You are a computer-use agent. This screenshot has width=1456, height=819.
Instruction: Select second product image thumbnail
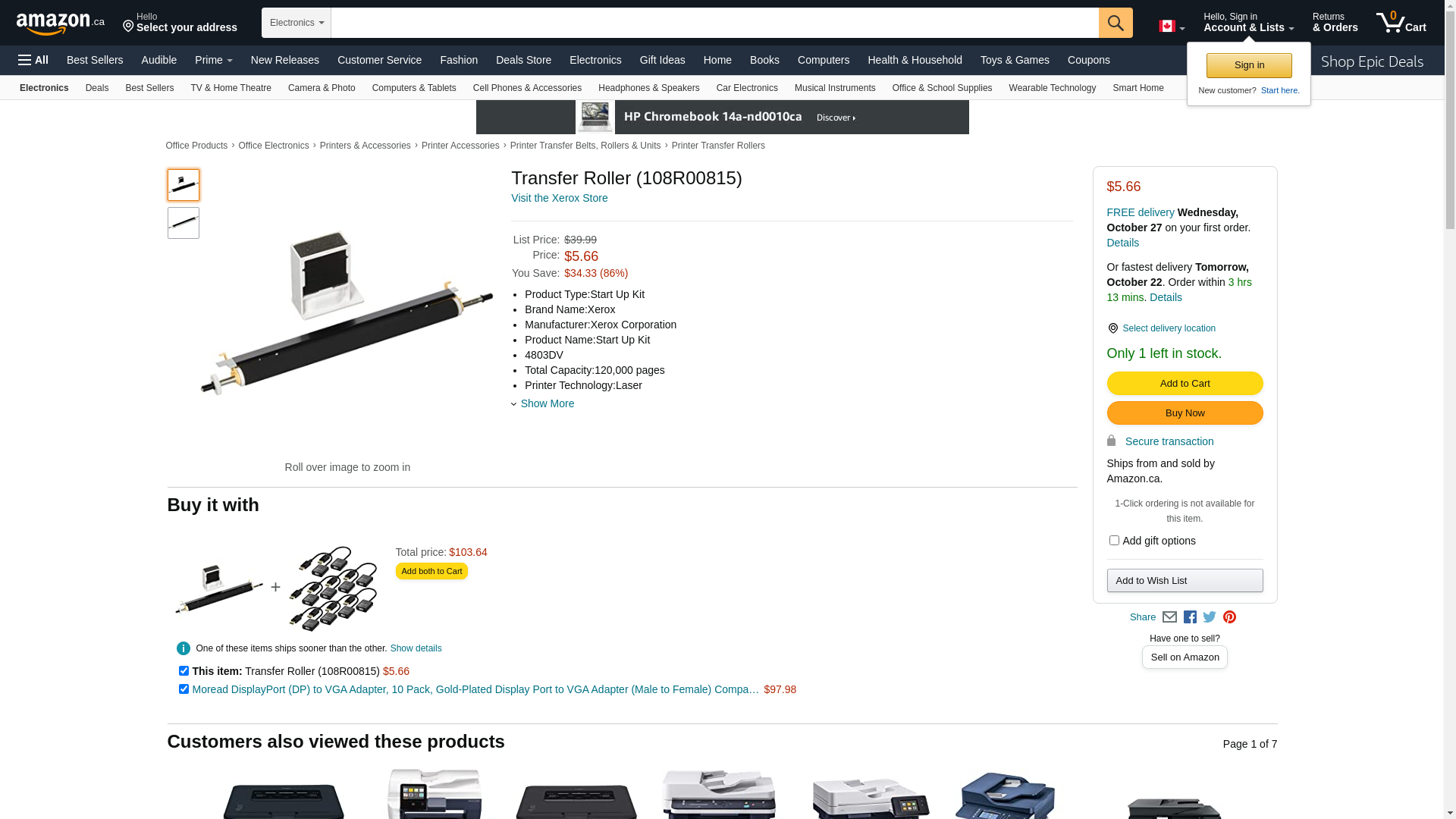[x=184, y=223]
